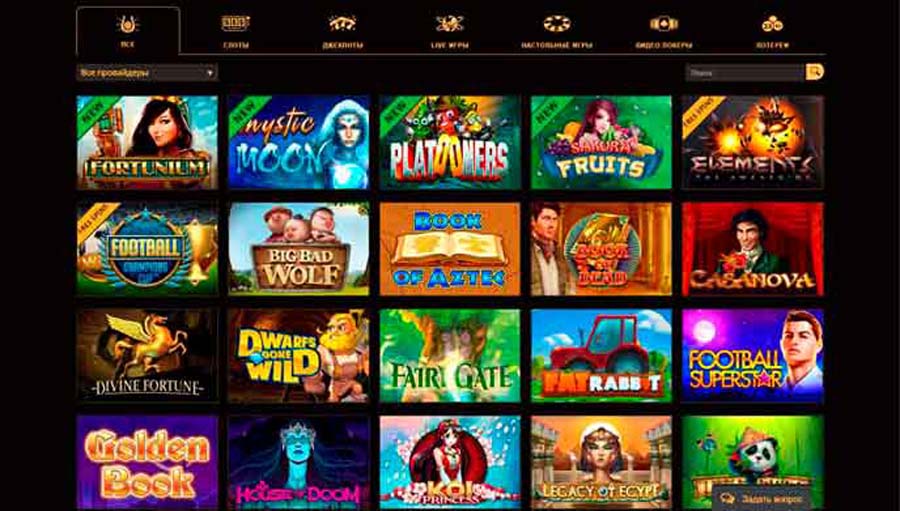The image size is (900, 511).
Task: Open the ask a question chat button
Action: pyautogui.click(x=762, y=498)
